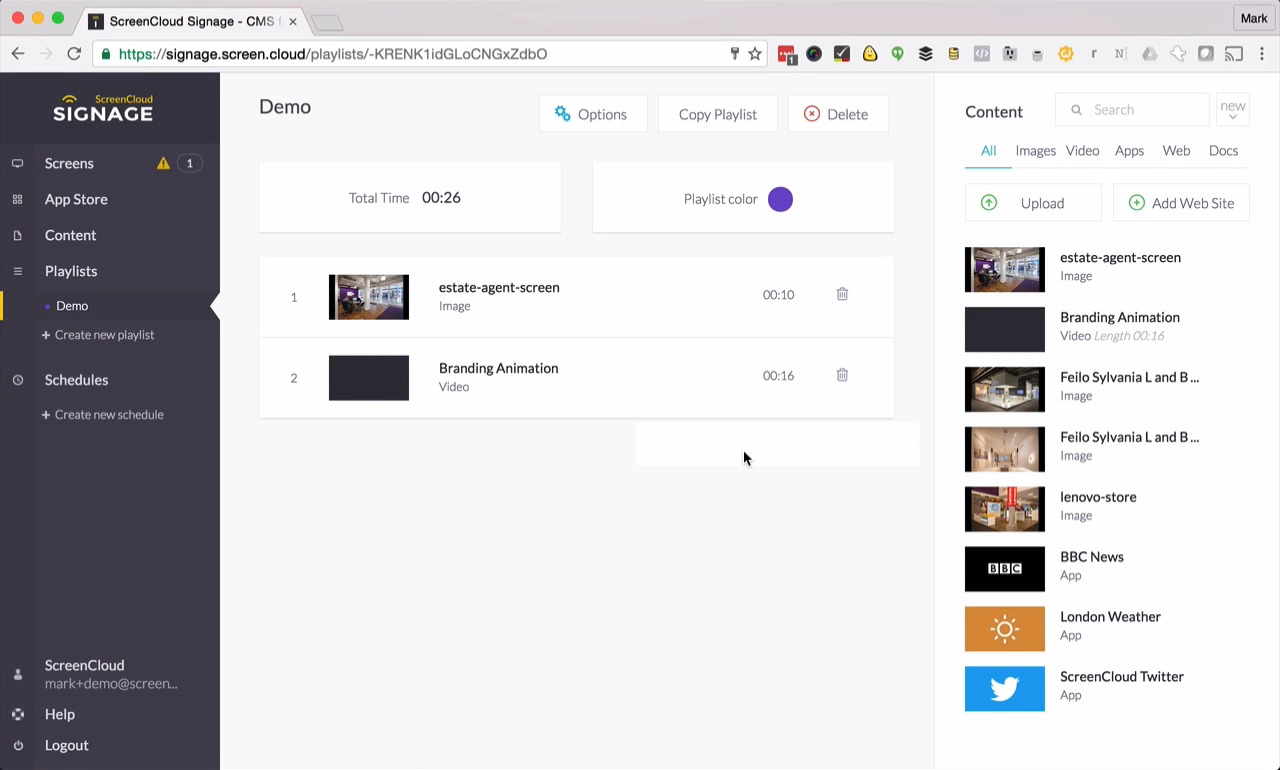Screen dimensions: 1280x770
Task: Click the gear icon on Options button
Action: coord(563,114)
